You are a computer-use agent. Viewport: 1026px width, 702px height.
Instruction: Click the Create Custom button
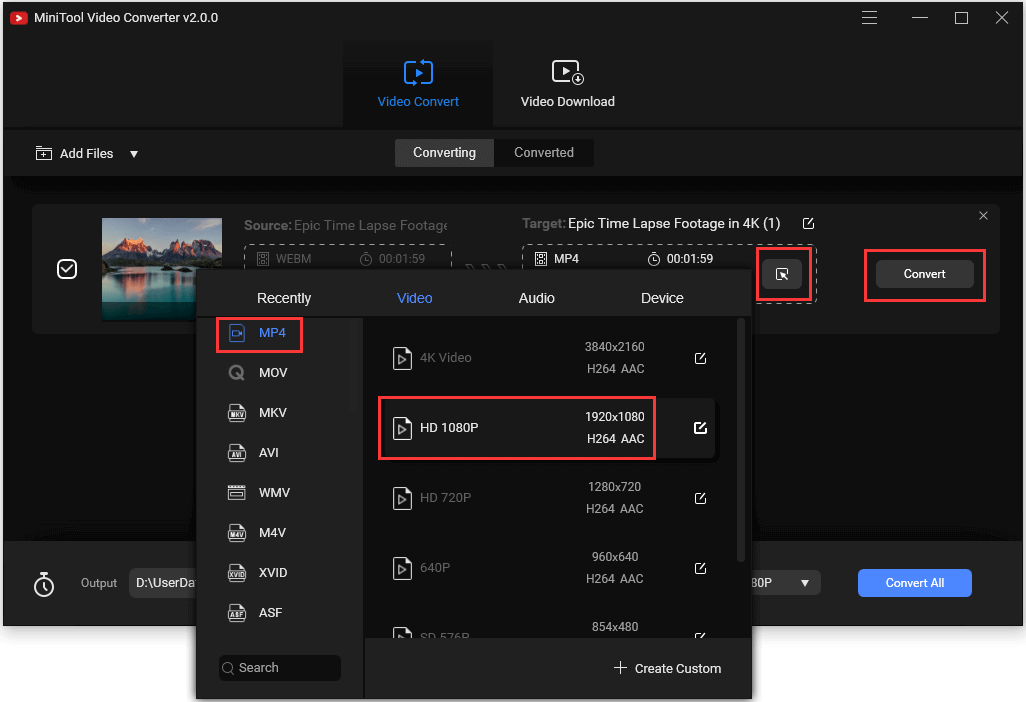(x=667, y=669)
